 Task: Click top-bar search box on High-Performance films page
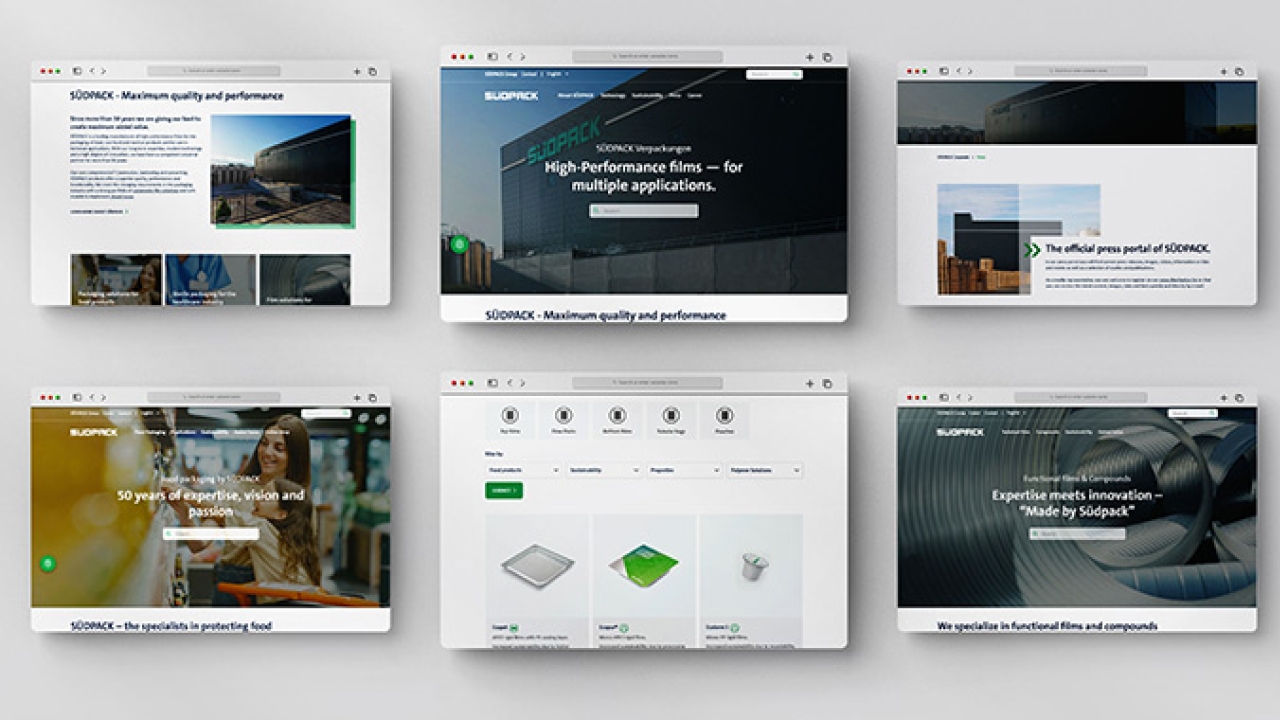click(775, 74)
